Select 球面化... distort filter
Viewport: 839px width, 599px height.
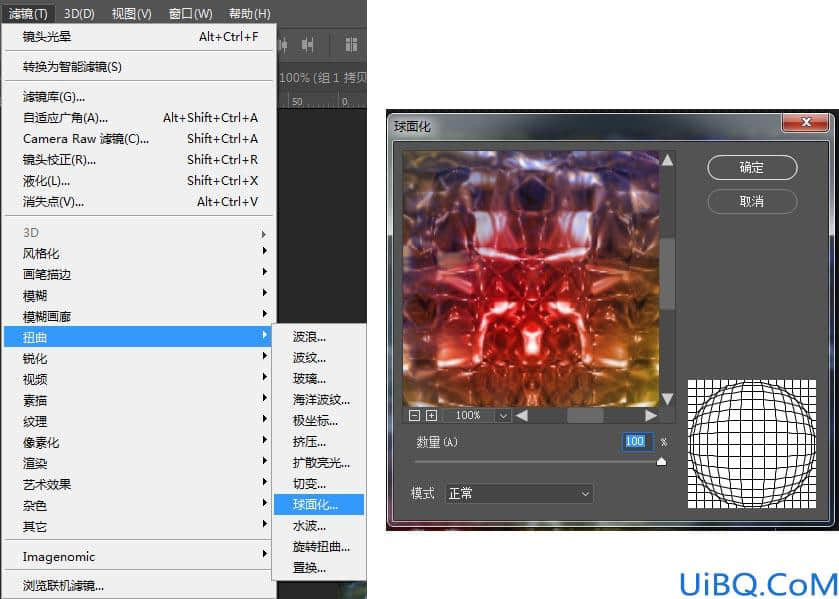319,504
